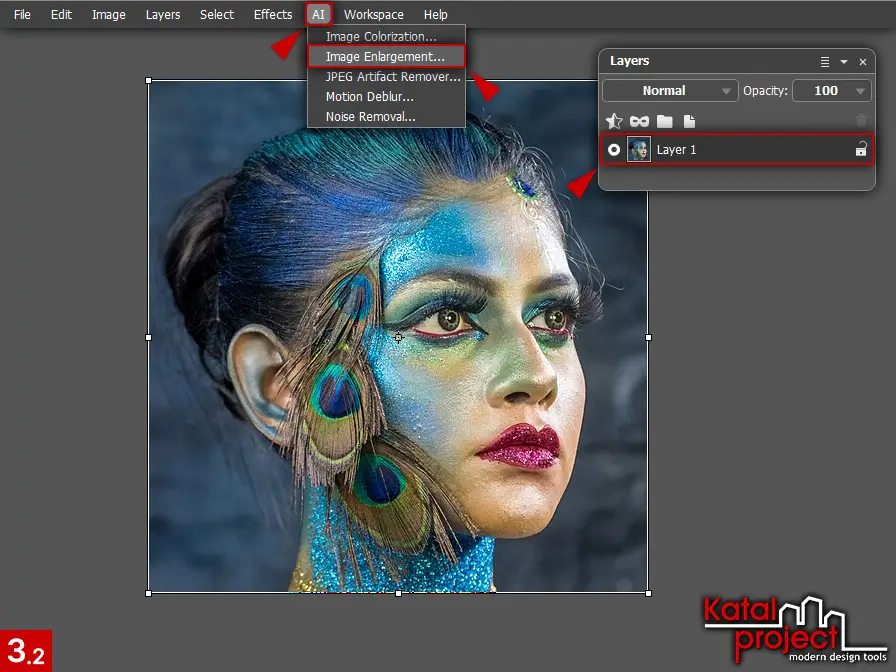Add a new layer with page icon
The height and width of the screenshot is (672, 896).
point(689,121)
